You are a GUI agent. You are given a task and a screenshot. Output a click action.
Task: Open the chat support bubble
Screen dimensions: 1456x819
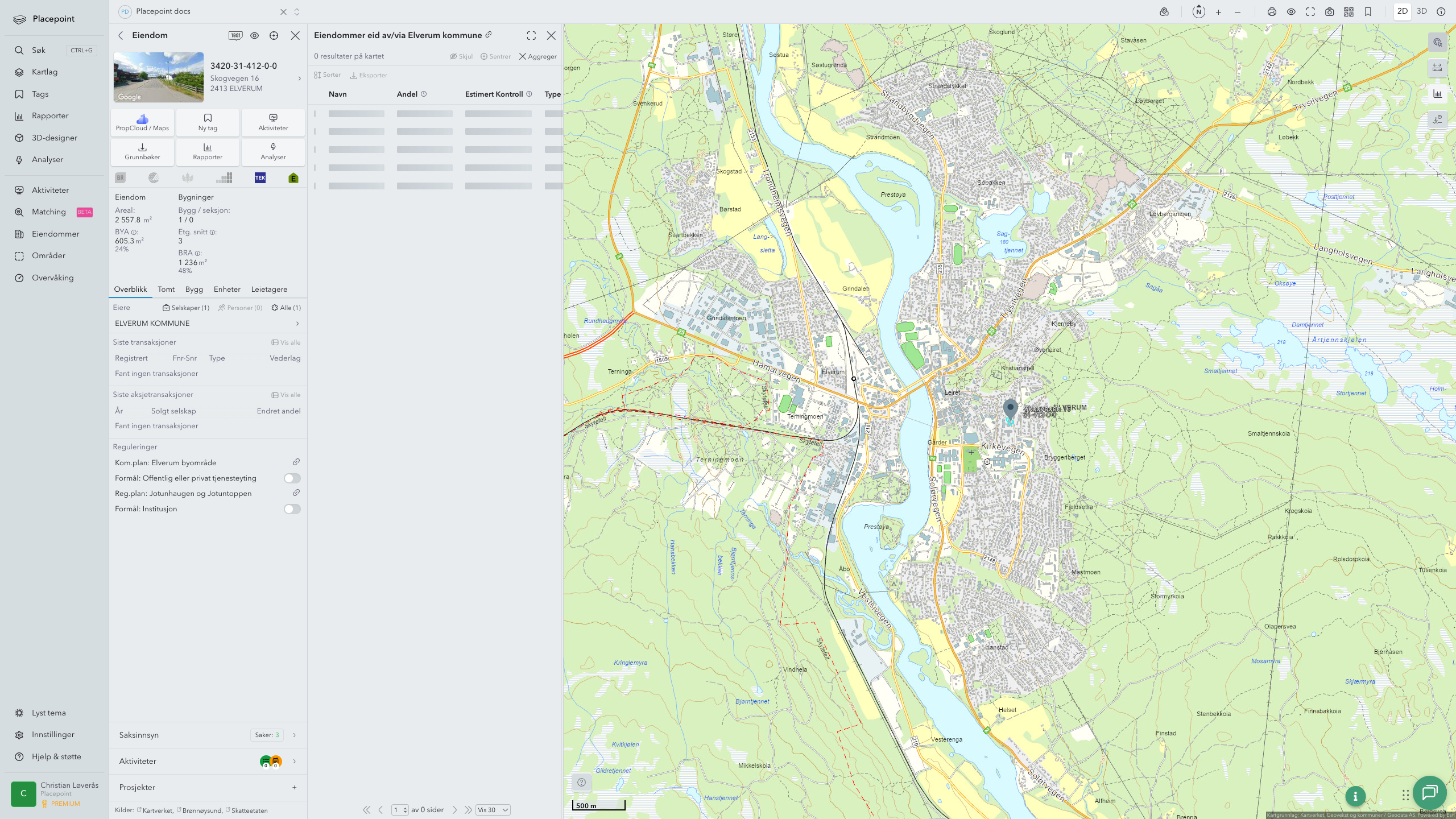point(1429,792)
